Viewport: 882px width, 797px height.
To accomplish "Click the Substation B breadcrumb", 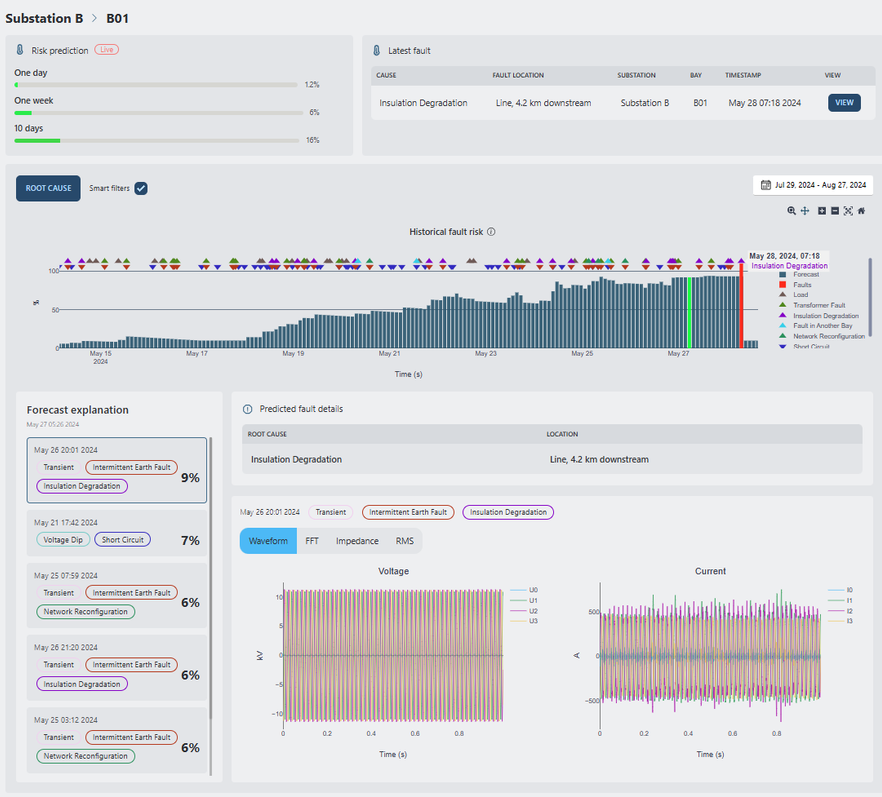I will point(44,18).
